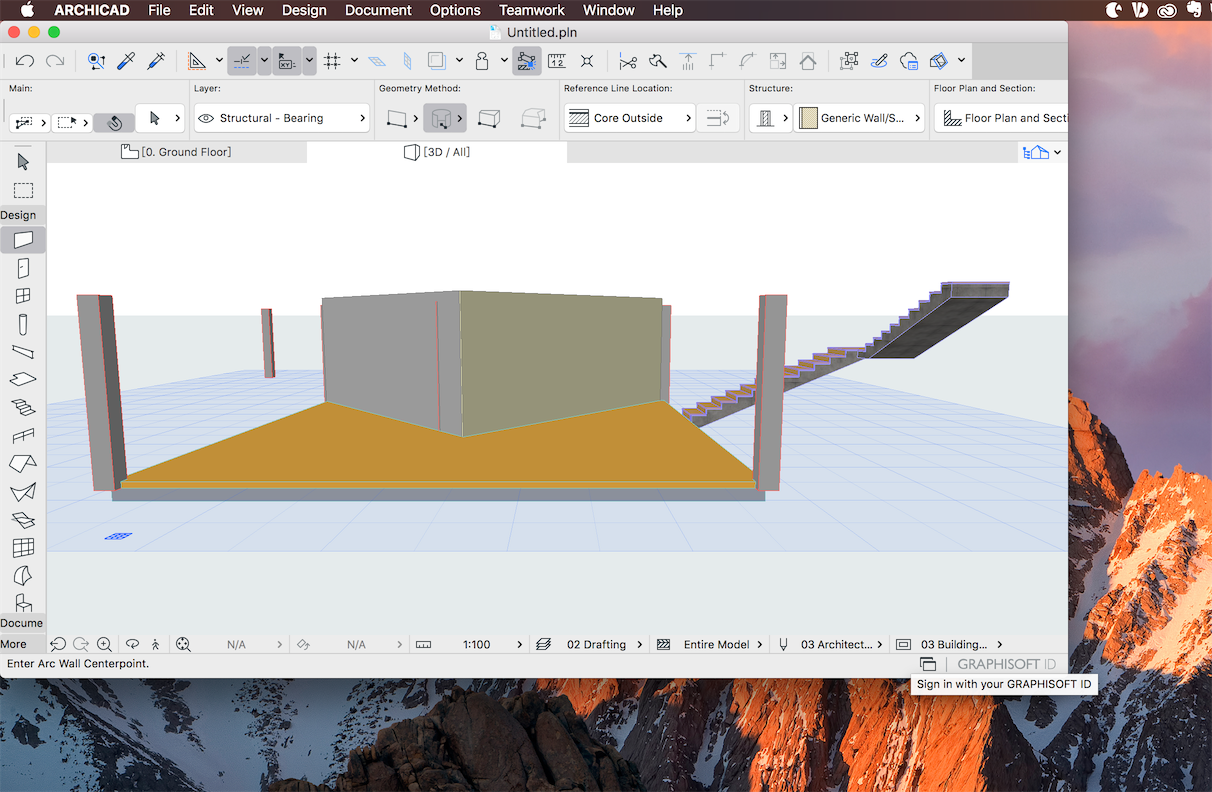Switch to the 3D / All tab
1212x792 pixels.
[437, 152]
